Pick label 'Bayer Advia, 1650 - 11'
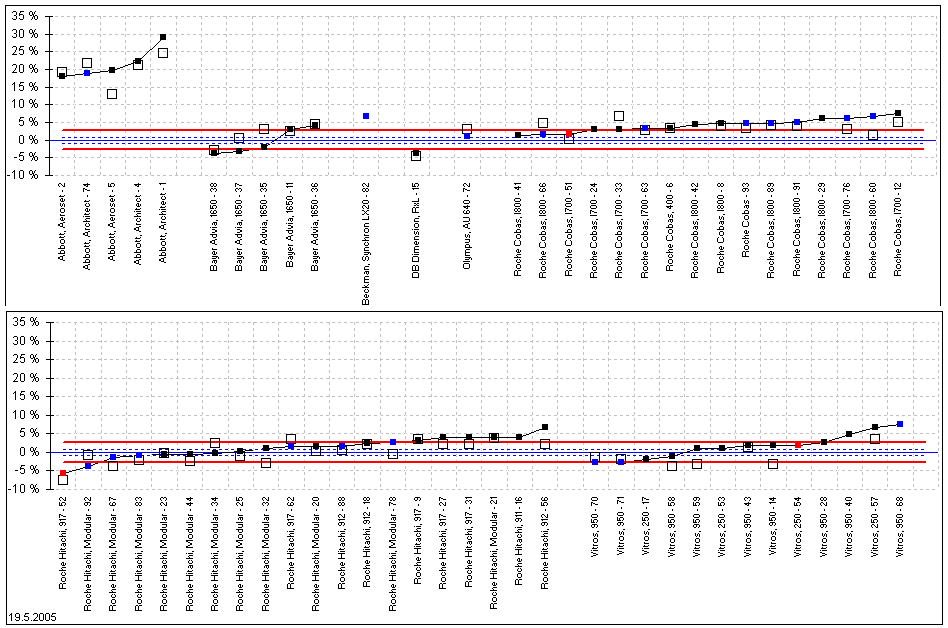The width and height of the screenshot is (948, 628). coord(290,225)
